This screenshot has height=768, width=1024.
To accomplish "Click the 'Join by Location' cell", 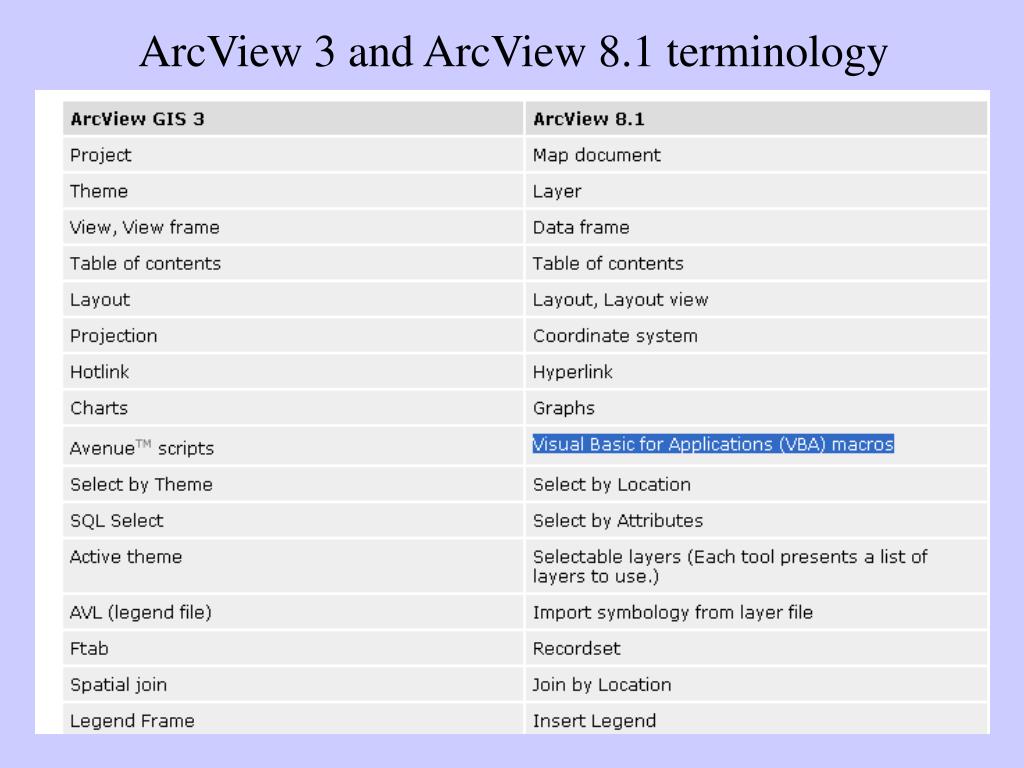I will (756, 685).
